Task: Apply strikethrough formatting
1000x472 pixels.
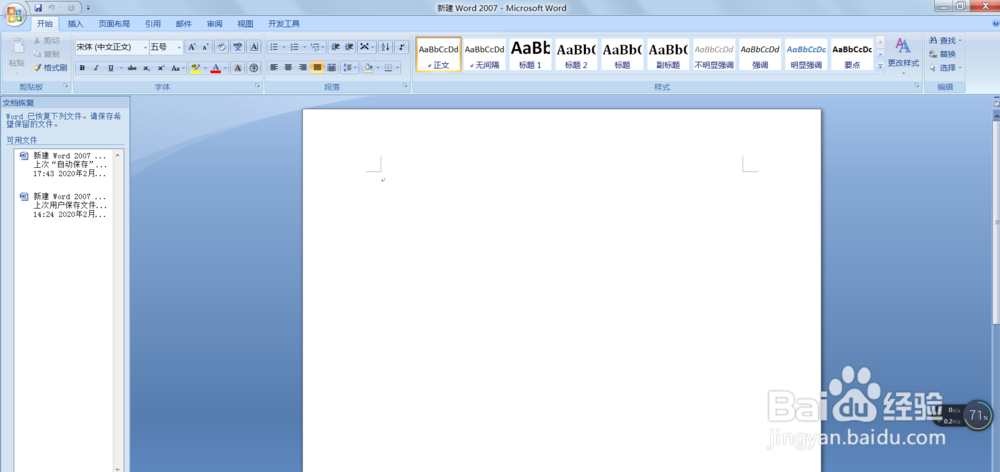Action: pos(132,68)
